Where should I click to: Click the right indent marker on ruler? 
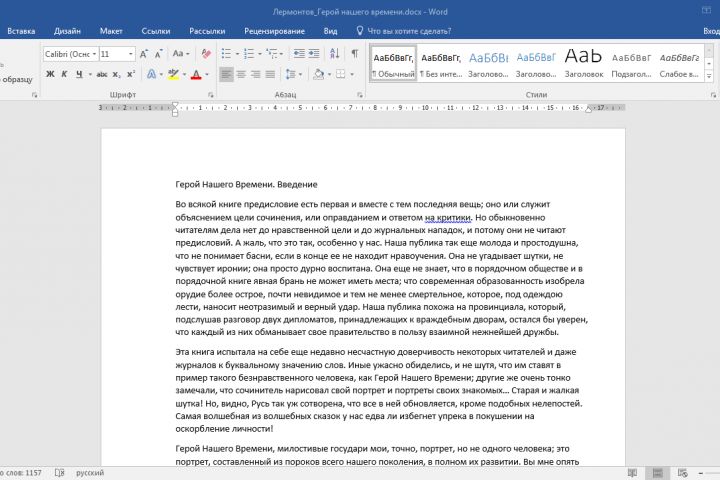(588, 109)
